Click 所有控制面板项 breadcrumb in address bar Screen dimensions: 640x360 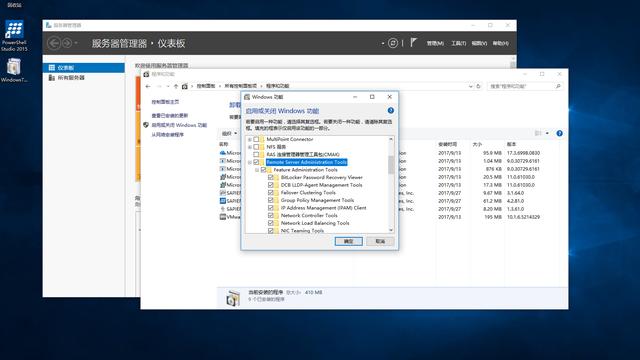[x=241, y=86]
